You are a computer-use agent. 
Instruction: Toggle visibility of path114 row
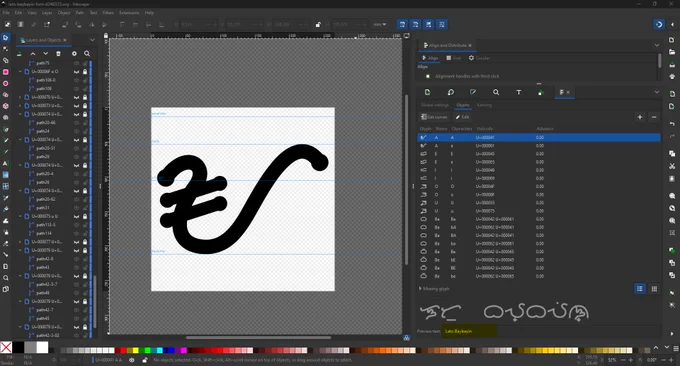coord(77,233)
